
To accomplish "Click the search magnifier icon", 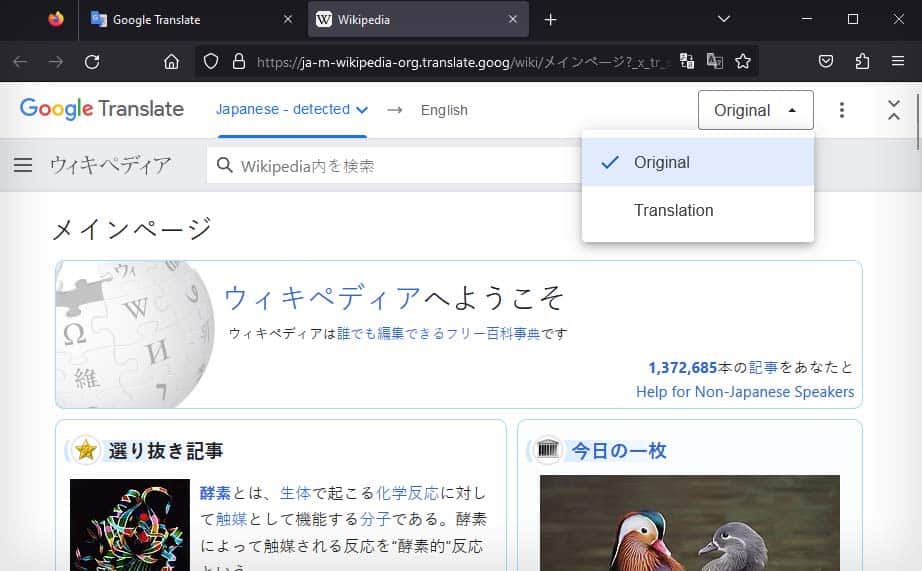I will tap(225, 165).
